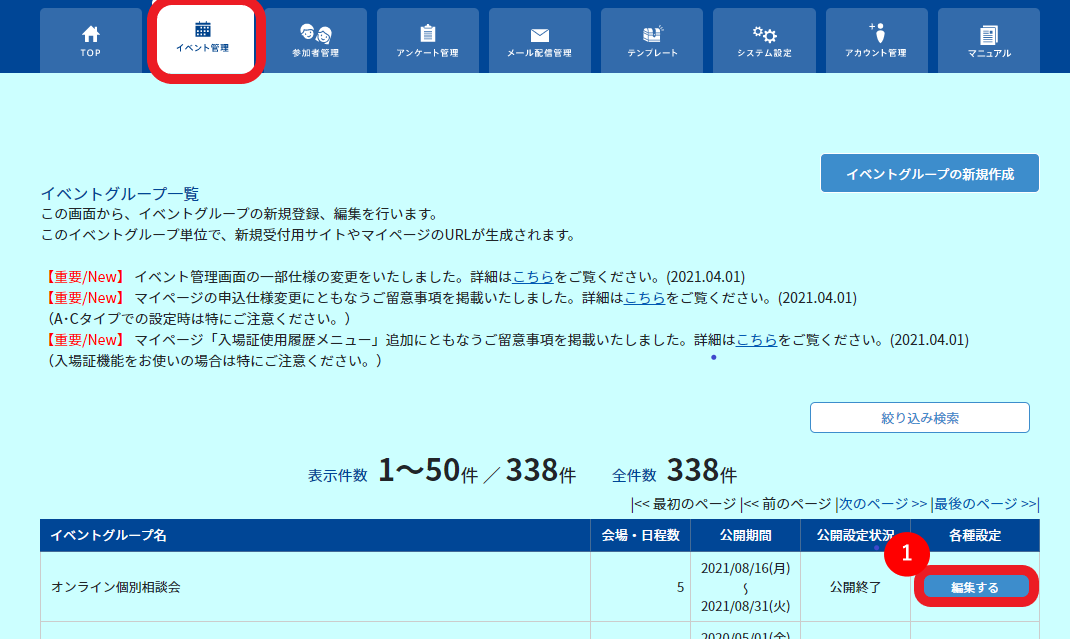Click the 公開設定状況 column header

coord(856,535)
